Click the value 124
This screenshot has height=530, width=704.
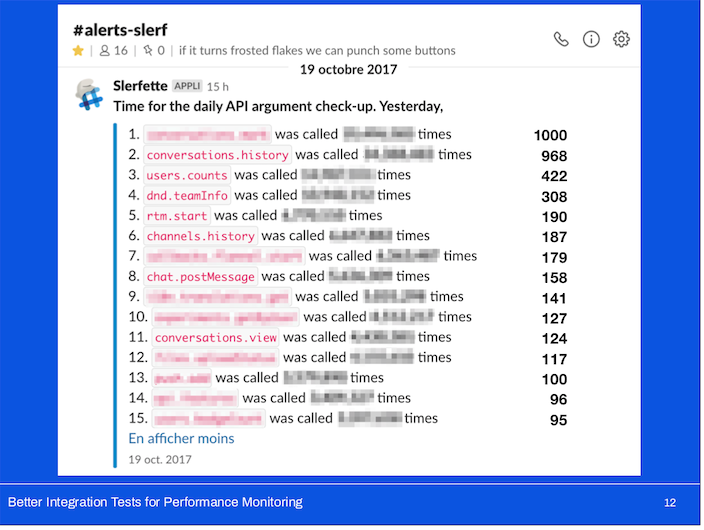[554, 339]
